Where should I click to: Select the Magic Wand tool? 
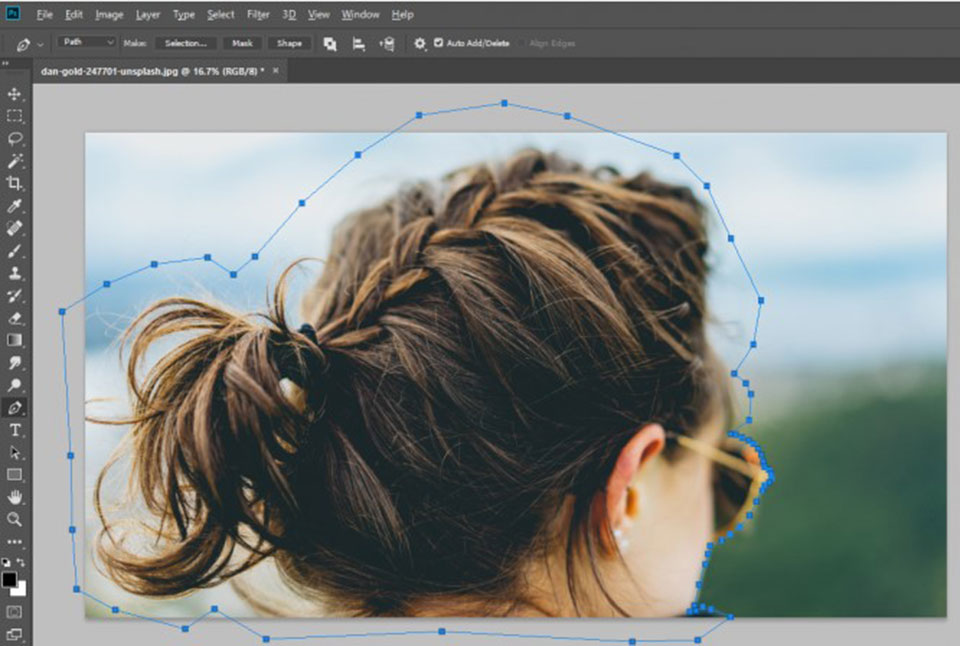click(14, 160)
